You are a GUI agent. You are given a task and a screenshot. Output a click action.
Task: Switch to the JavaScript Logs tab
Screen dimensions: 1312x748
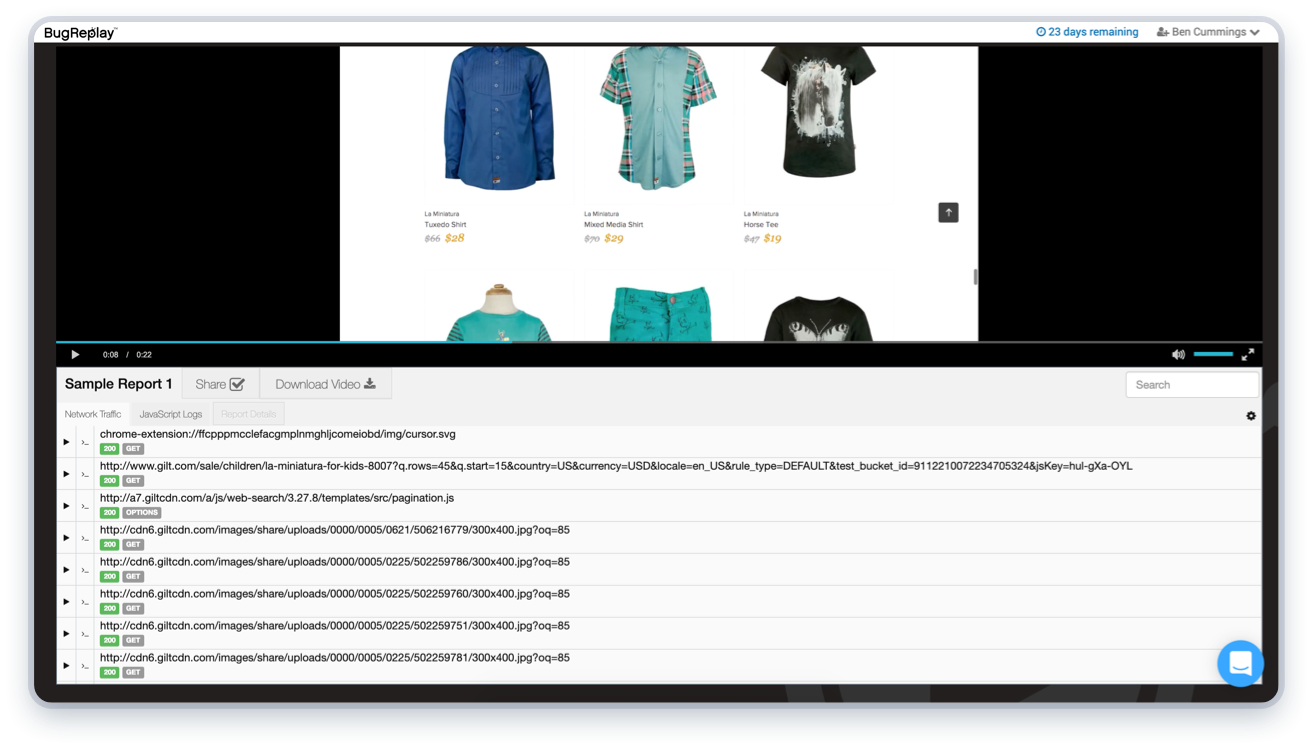(x=170, y=413)
